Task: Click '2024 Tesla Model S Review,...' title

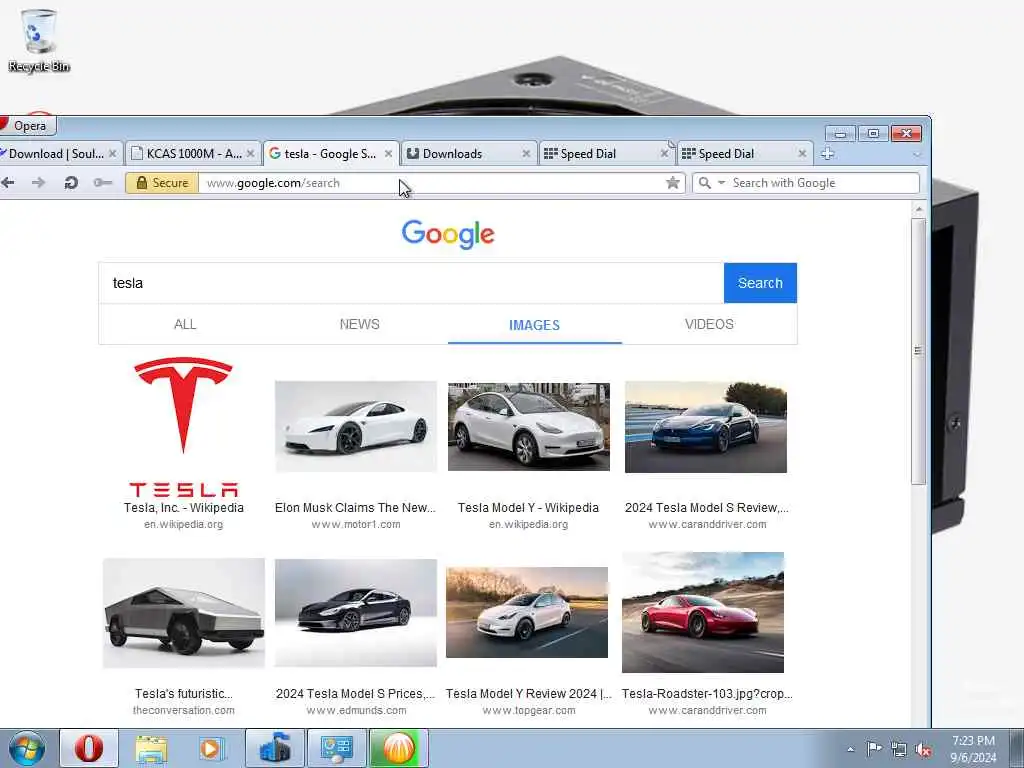Action: [707, 507]
